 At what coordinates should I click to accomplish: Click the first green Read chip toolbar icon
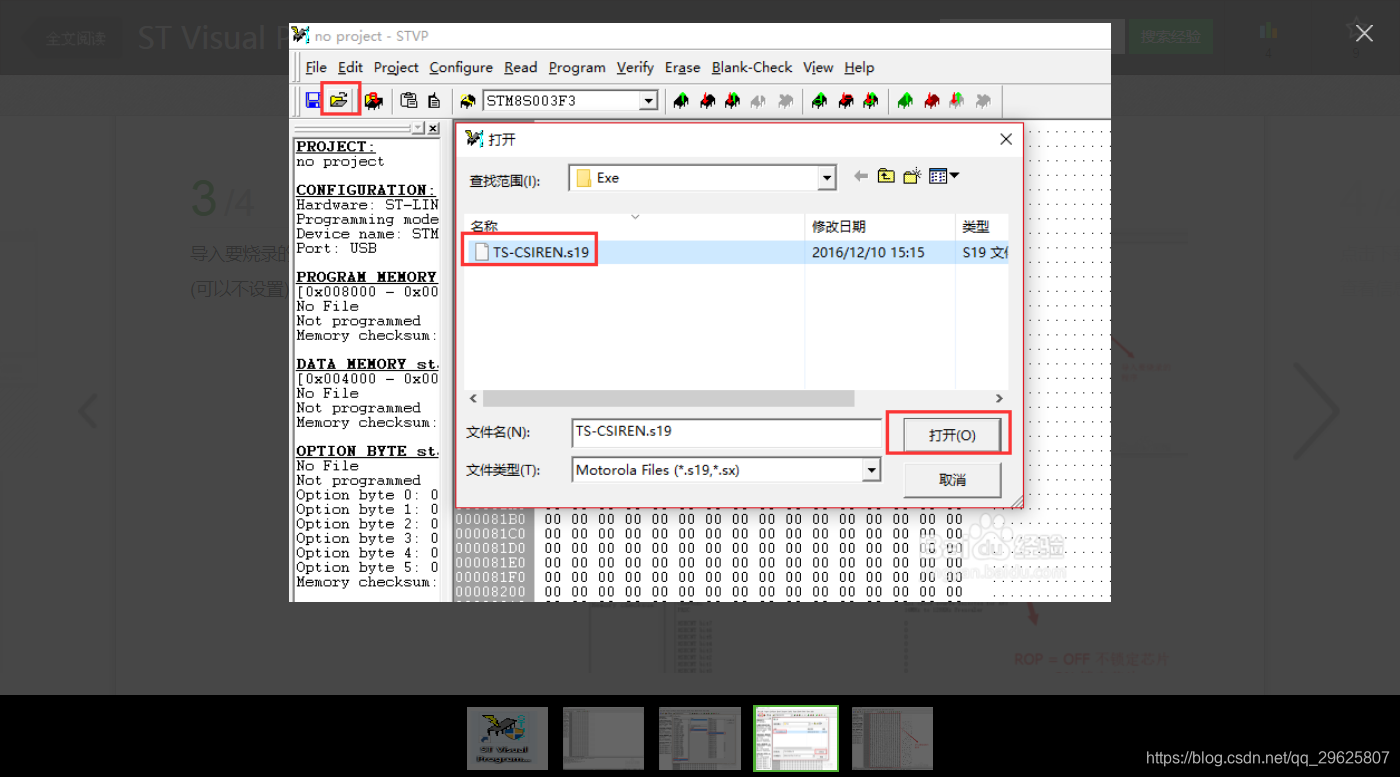tap(681, 100)
